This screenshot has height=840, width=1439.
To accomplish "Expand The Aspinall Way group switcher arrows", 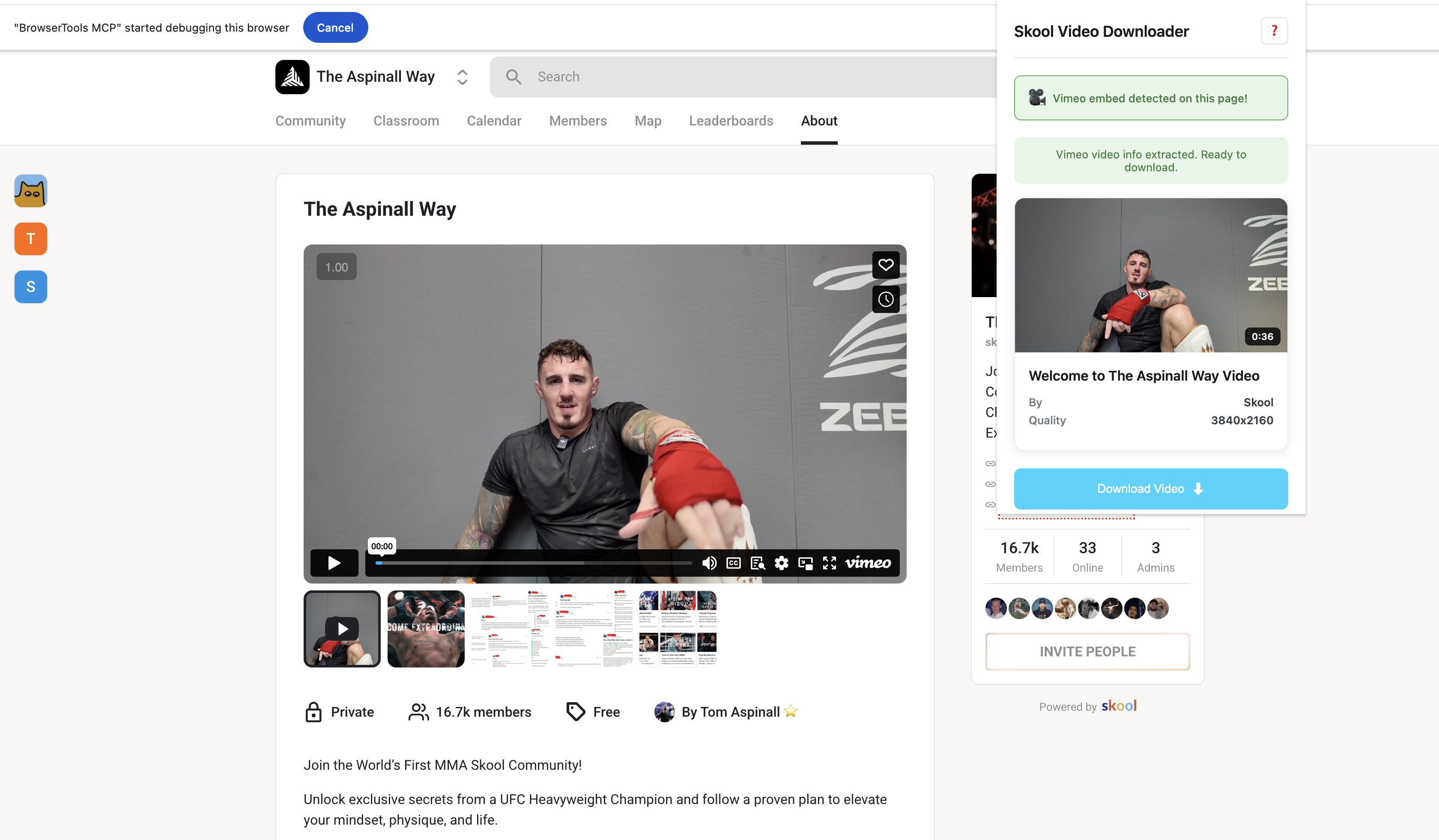I will (x=463, y=77).
